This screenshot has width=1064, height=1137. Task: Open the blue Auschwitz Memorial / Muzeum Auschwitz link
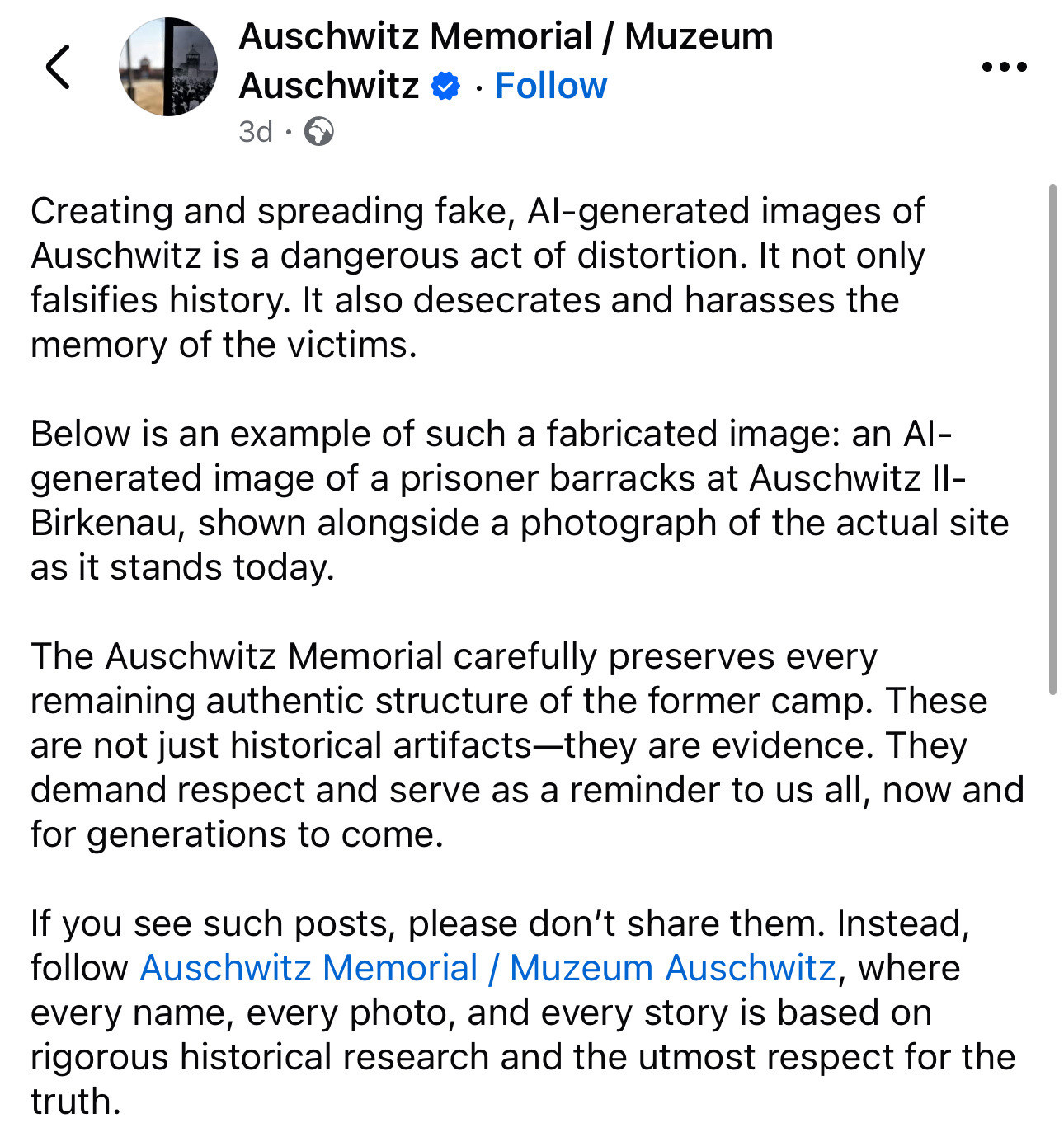click(488, 968)
